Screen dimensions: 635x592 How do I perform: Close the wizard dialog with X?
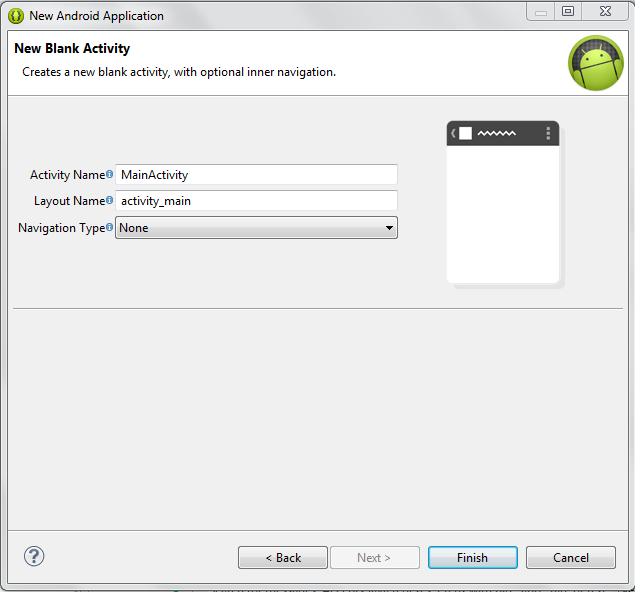tap(605, 11)
